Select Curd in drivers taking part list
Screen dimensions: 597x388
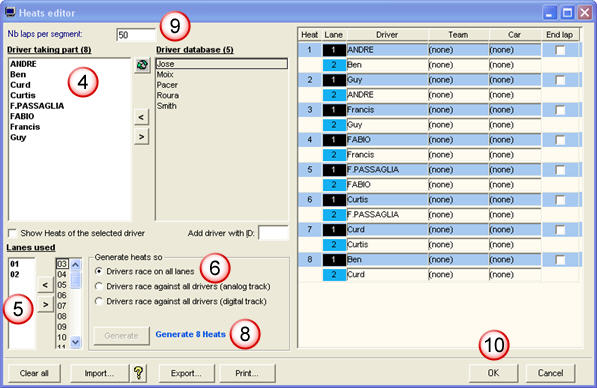pyautogui.click(x=20, y=85)
